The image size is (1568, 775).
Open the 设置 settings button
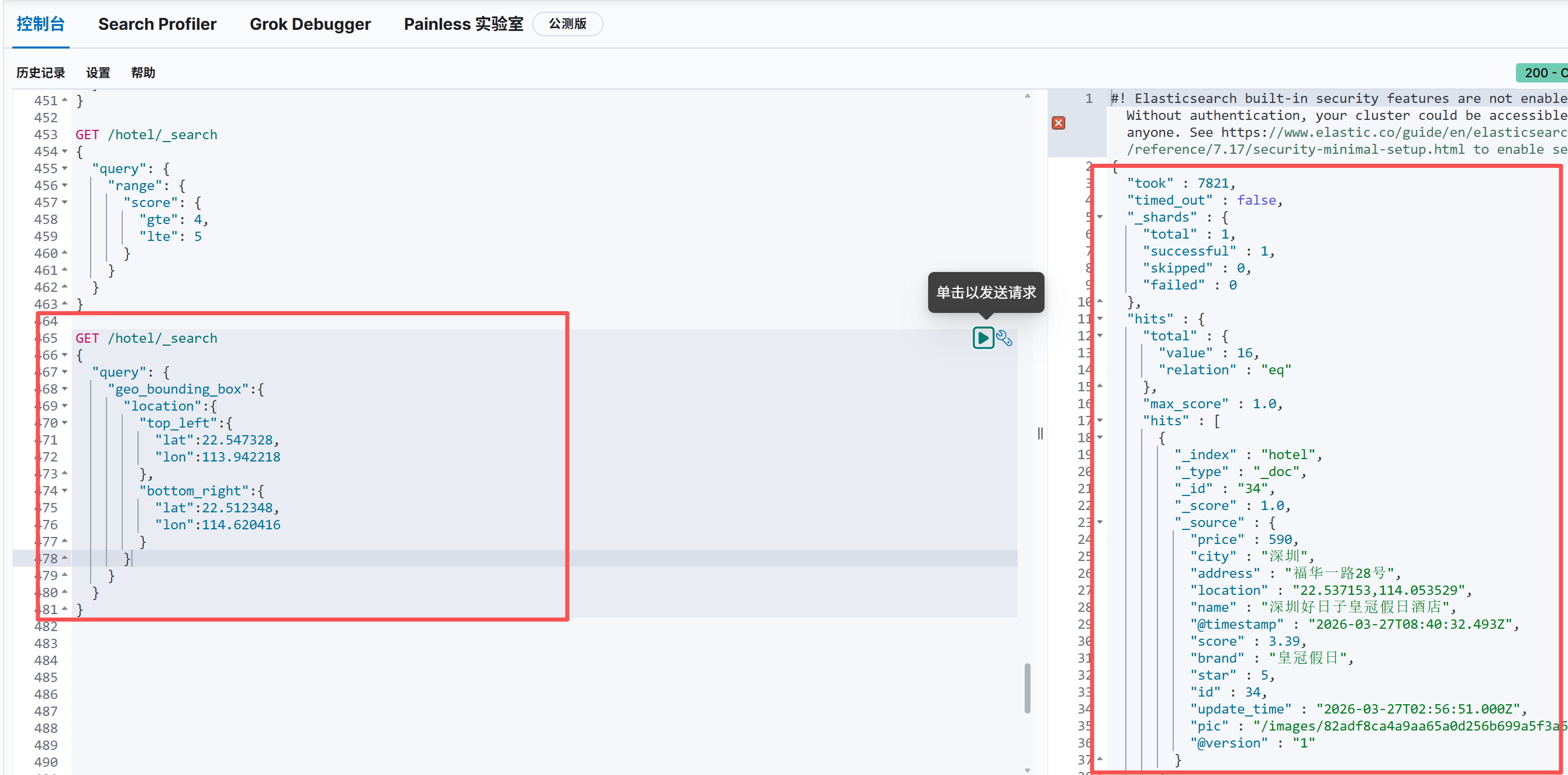coord(98,73)
